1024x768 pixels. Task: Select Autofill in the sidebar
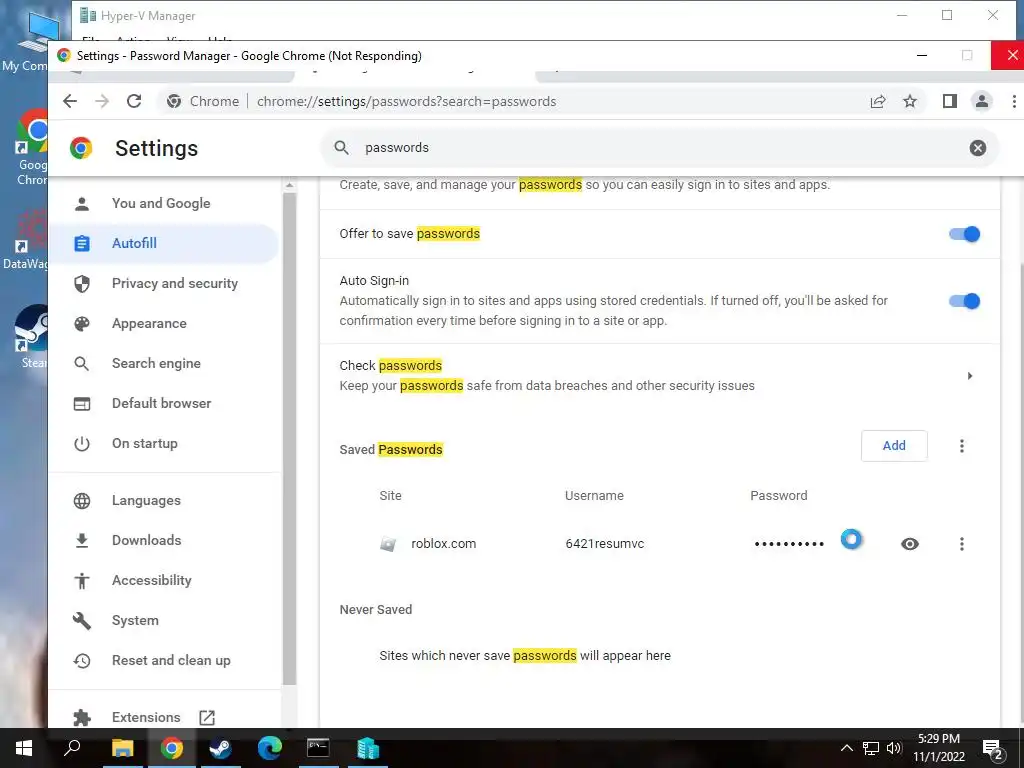[164, 244]
